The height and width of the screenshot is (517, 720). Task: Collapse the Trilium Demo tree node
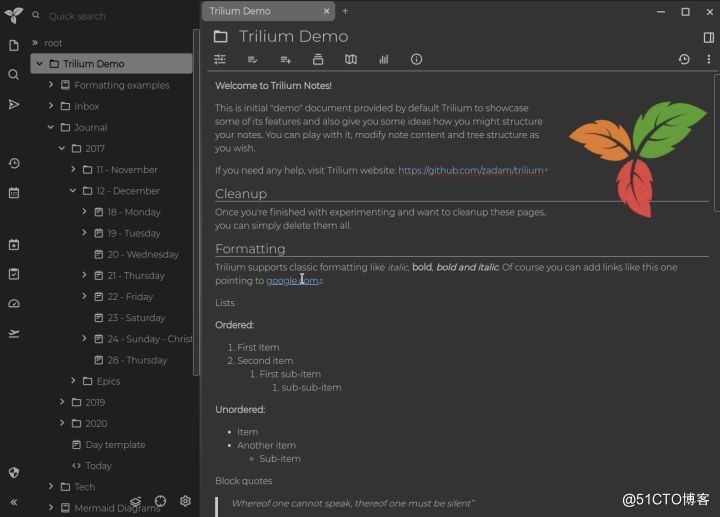pyautogui.click(x=39, y=63)
